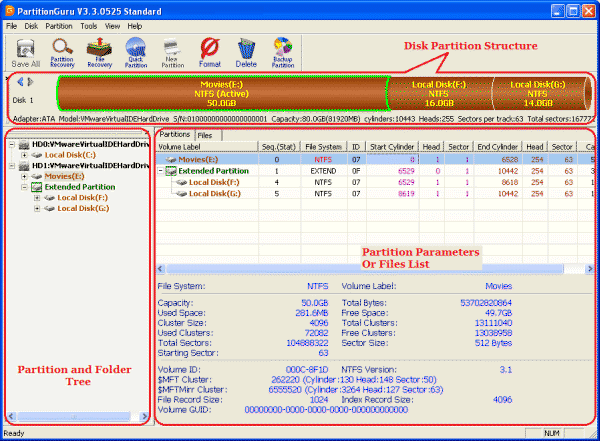Select the Movies(E:) row in table
Screen dimensions: 600x441
375,160
